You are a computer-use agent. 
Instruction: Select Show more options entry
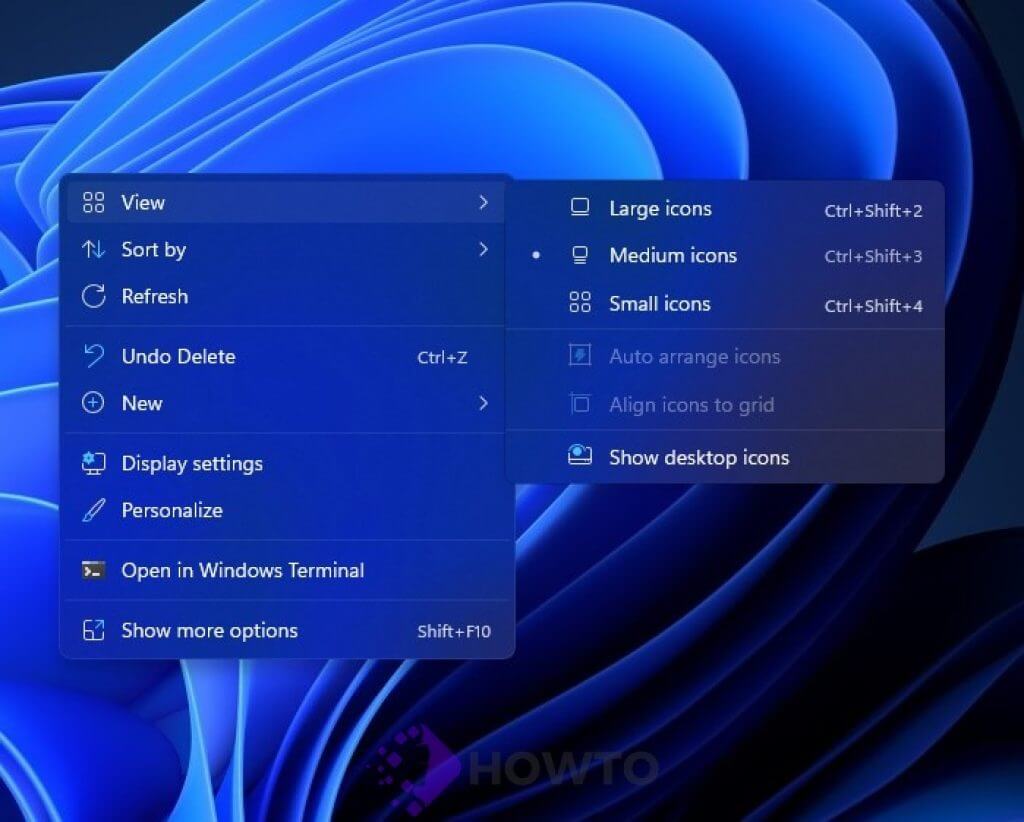coord(286,630)
